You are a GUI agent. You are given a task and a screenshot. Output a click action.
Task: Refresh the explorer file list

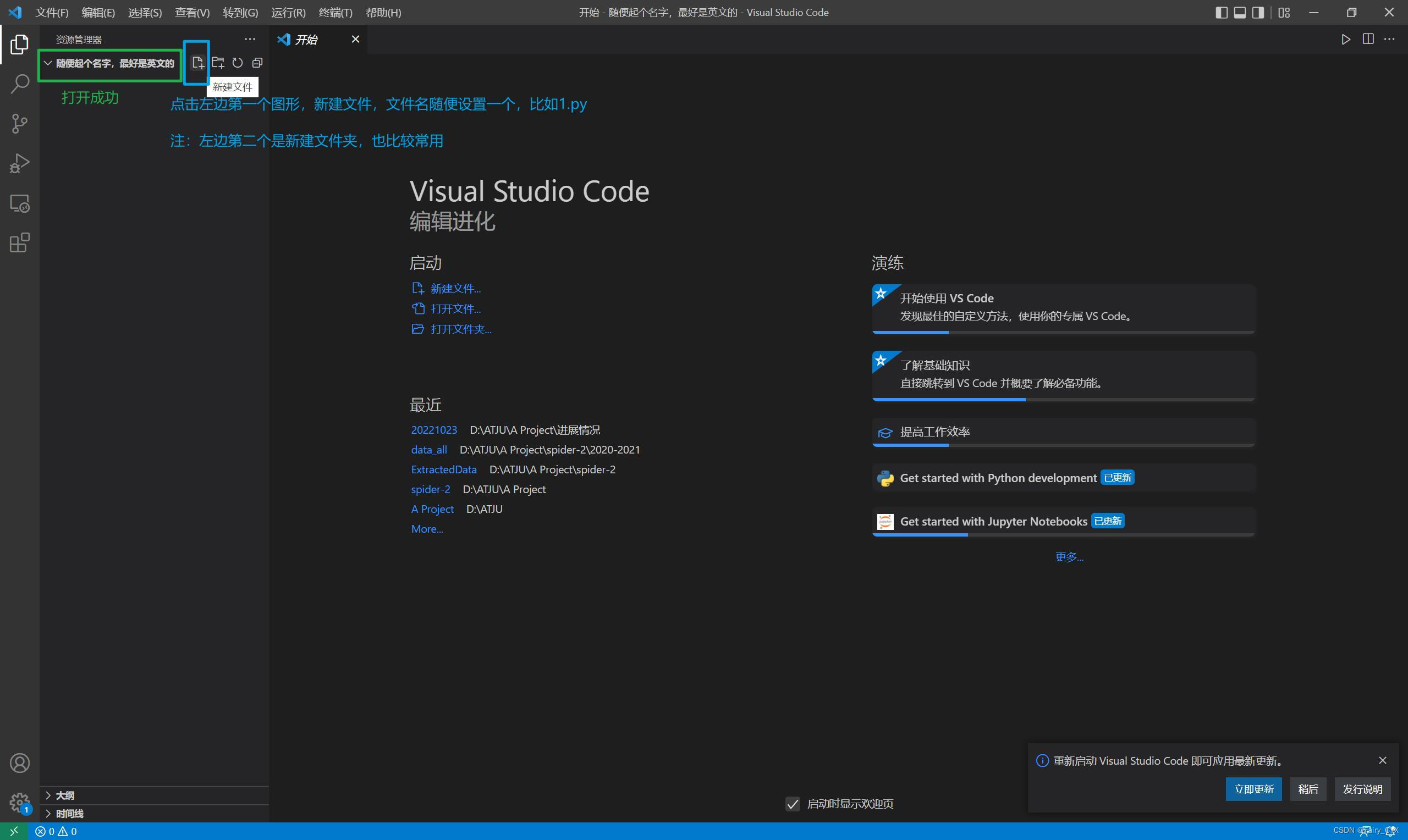(x=238, y=63)
